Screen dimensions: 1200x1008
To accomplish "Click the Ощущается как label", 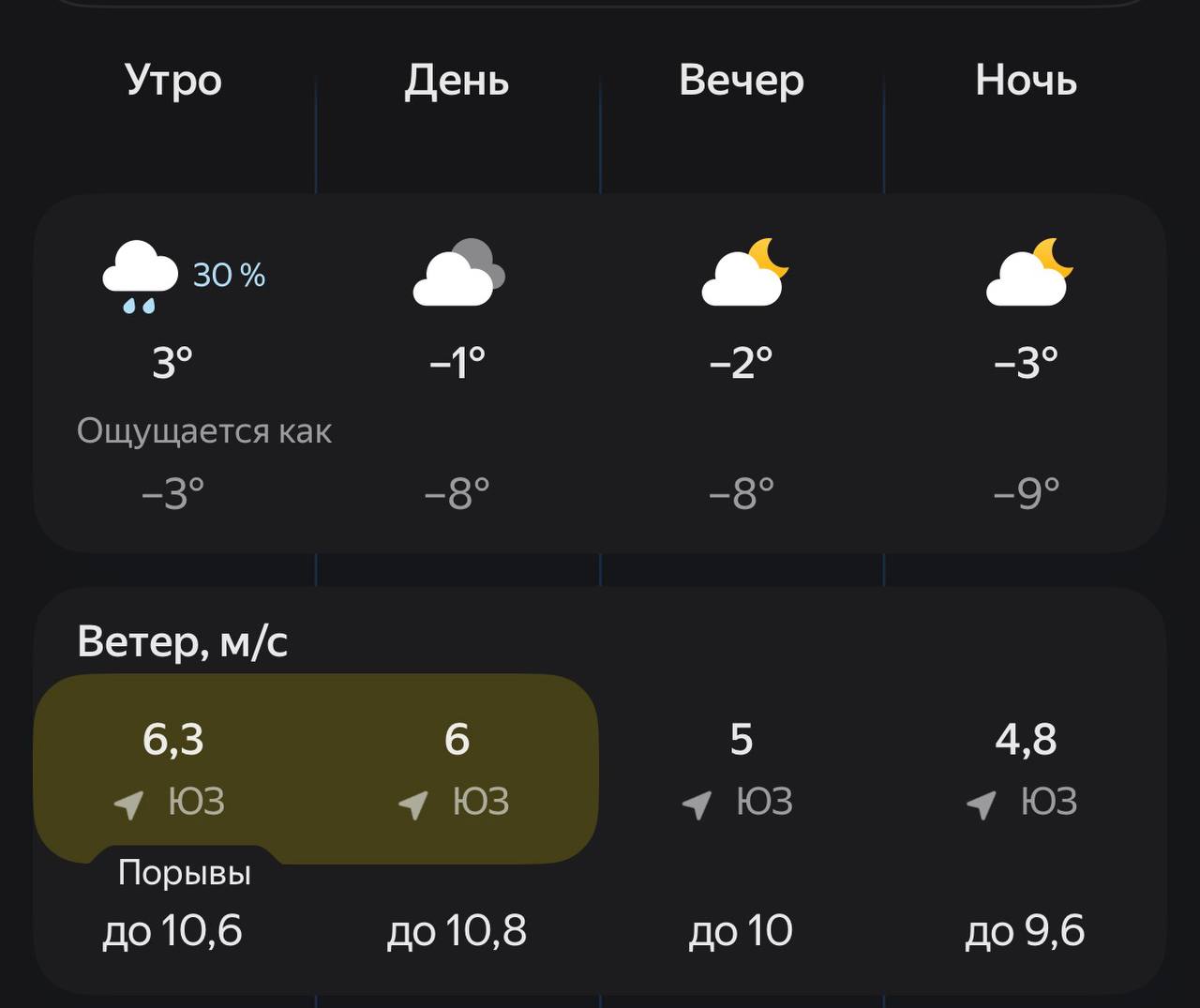I will point(204,431).
